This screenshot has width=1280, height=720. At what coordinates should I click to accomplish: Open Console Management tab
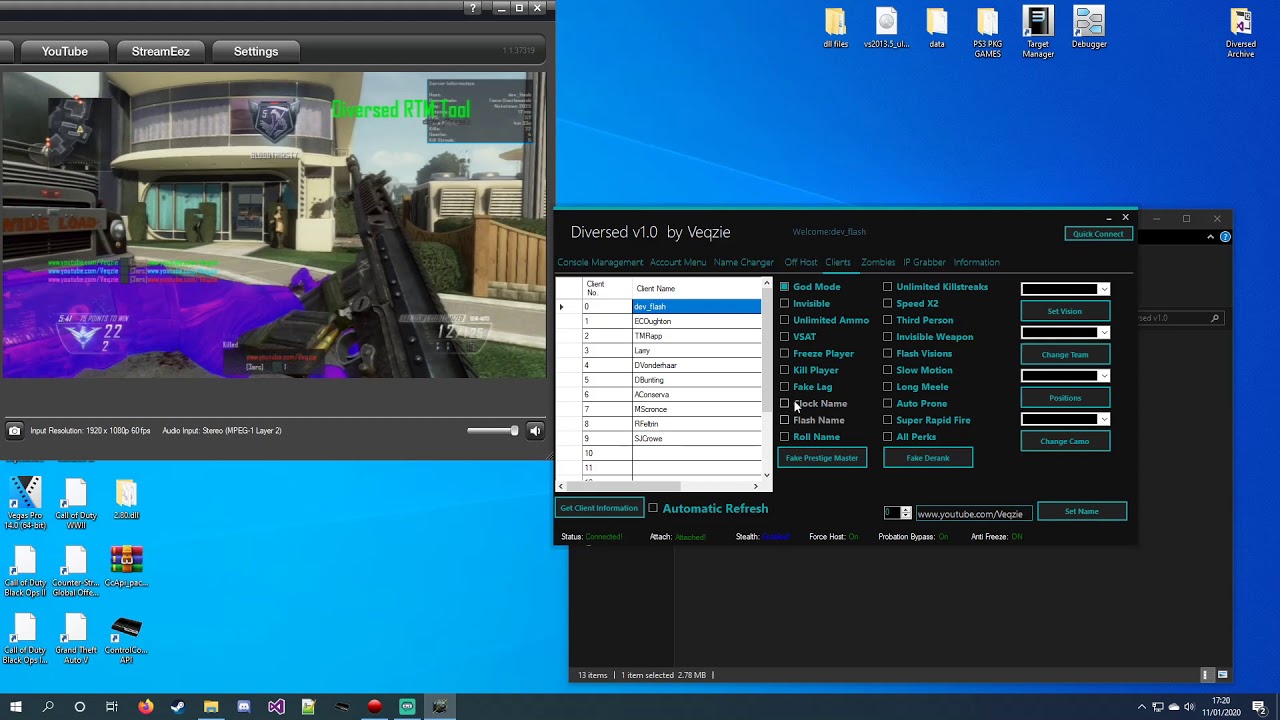click(600, 262)
